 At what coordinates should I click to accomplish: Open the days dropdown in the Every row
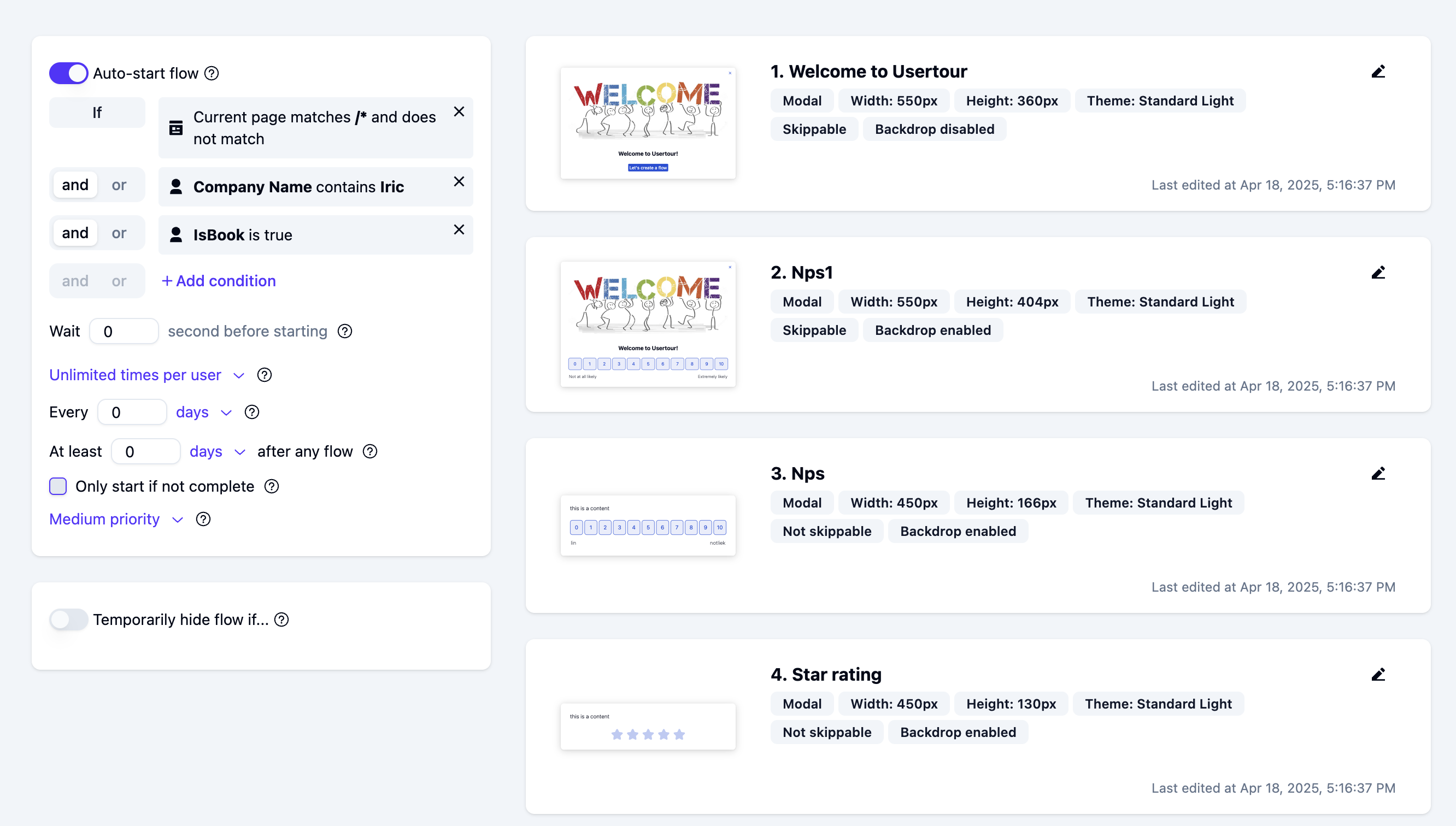click(204, 412)
